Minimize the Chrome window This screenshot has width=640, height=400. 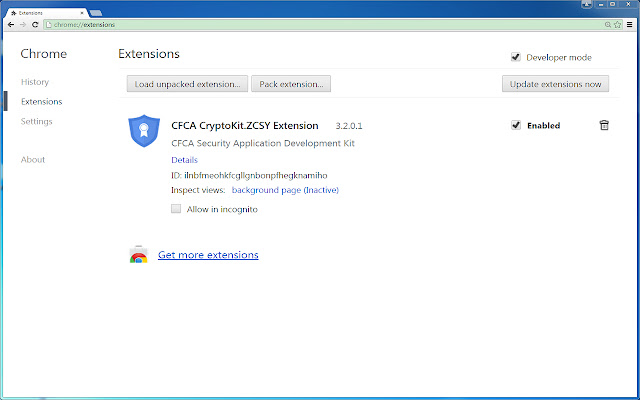pyautogui.click(x=601, y=4)
